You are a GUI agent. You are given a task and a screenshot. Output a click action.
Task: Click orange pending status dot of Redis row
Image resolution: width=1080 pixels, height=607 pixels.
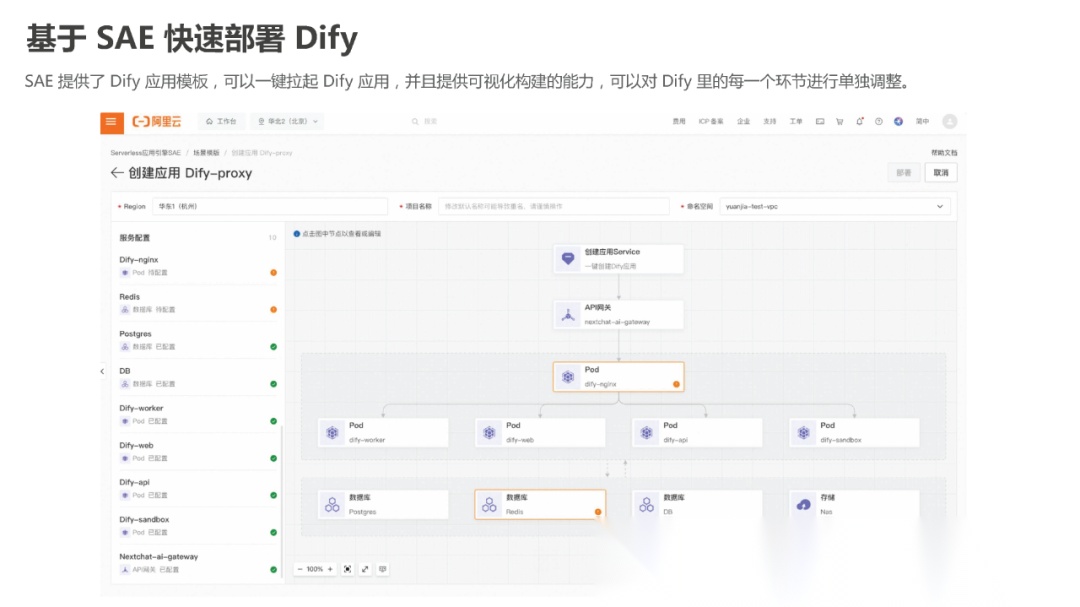click(273, 310)
